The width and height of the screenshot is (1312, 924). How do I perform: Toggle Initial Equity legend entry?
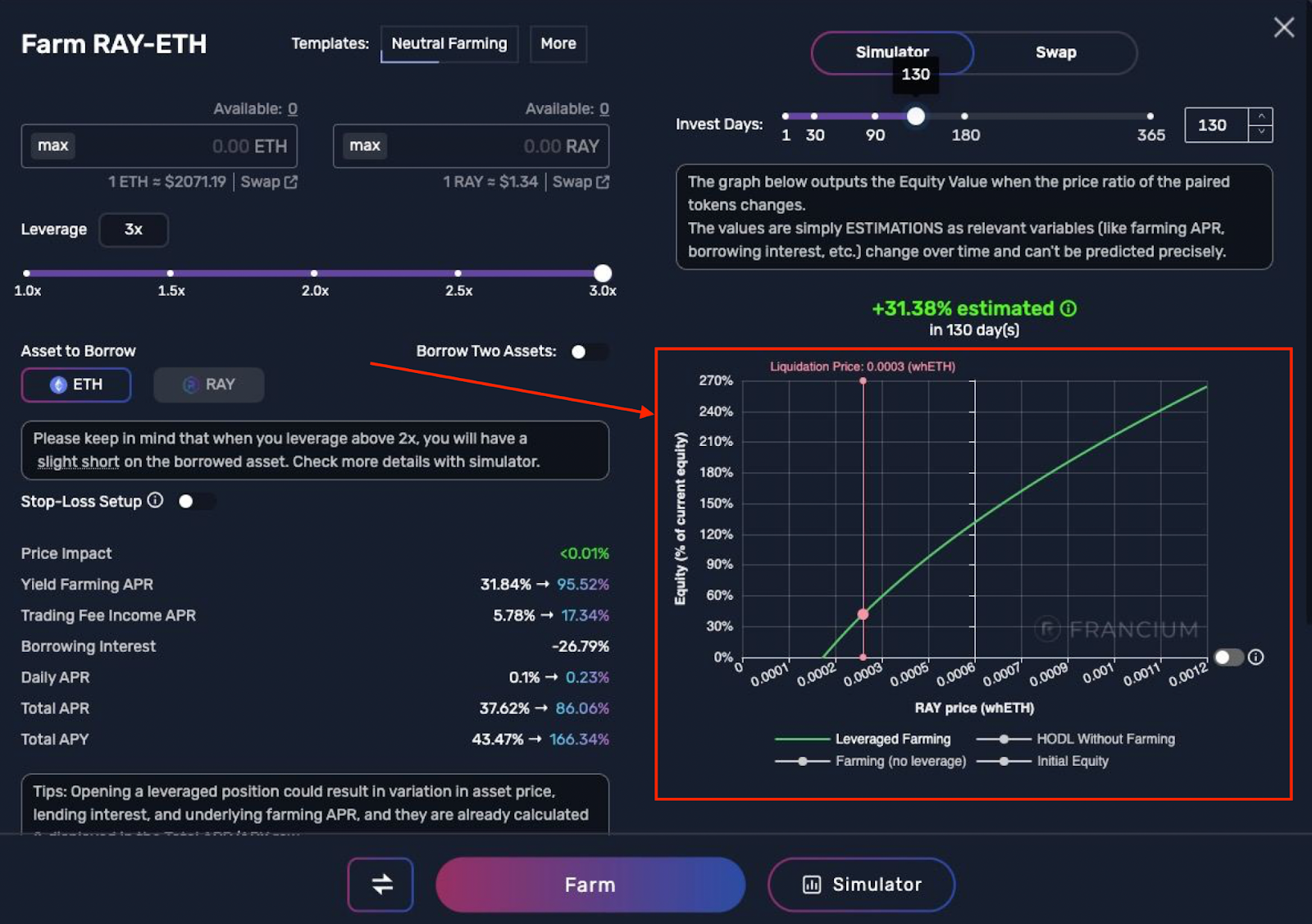tap(1042, 761)
